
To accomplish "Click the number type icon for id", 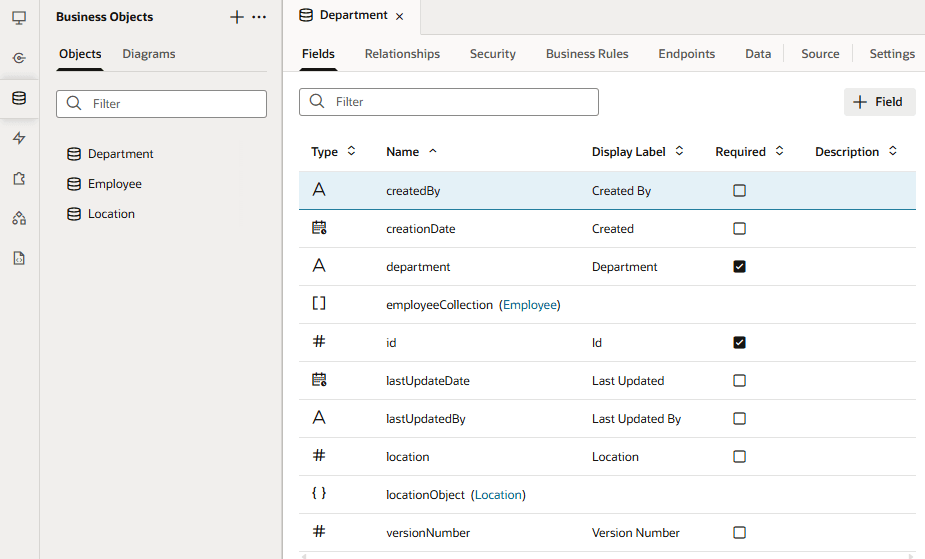I will click(319, 341).
